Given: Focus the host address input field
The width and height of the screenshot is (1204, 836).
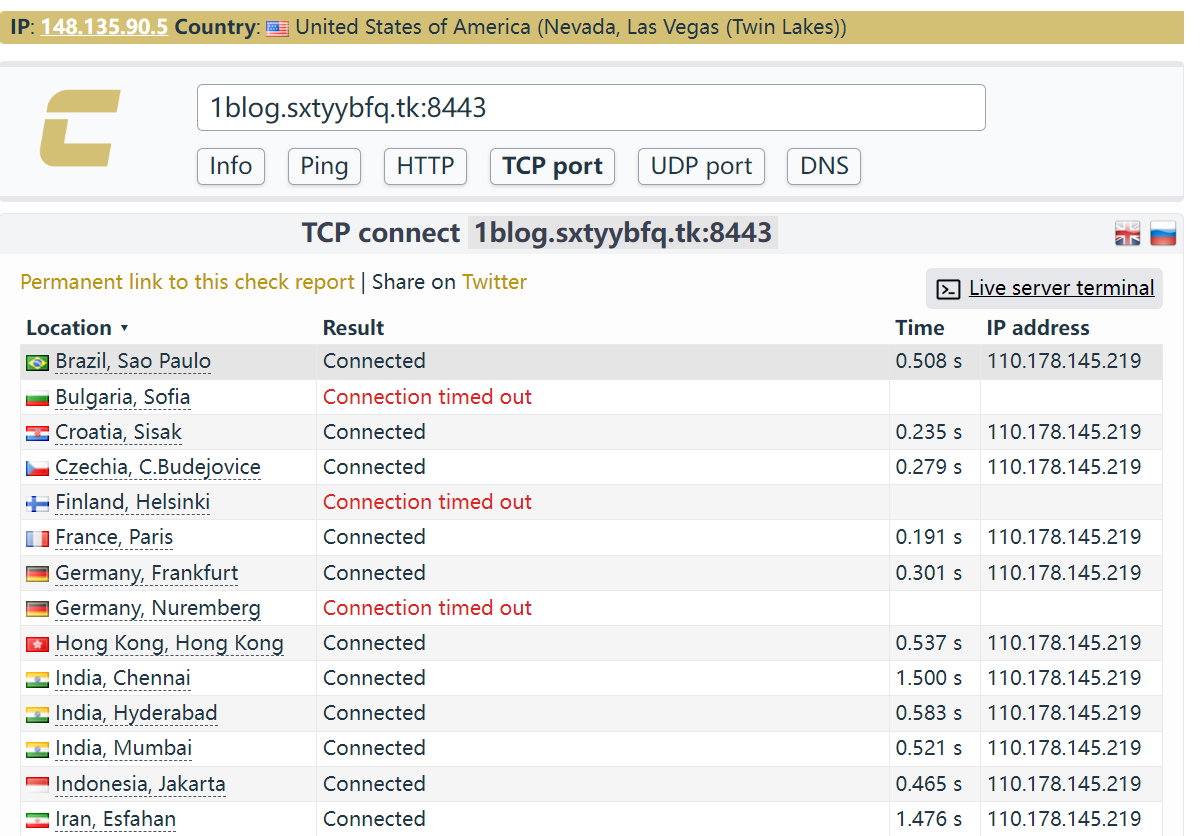Looking at the screenshot, I should [590, 108].
